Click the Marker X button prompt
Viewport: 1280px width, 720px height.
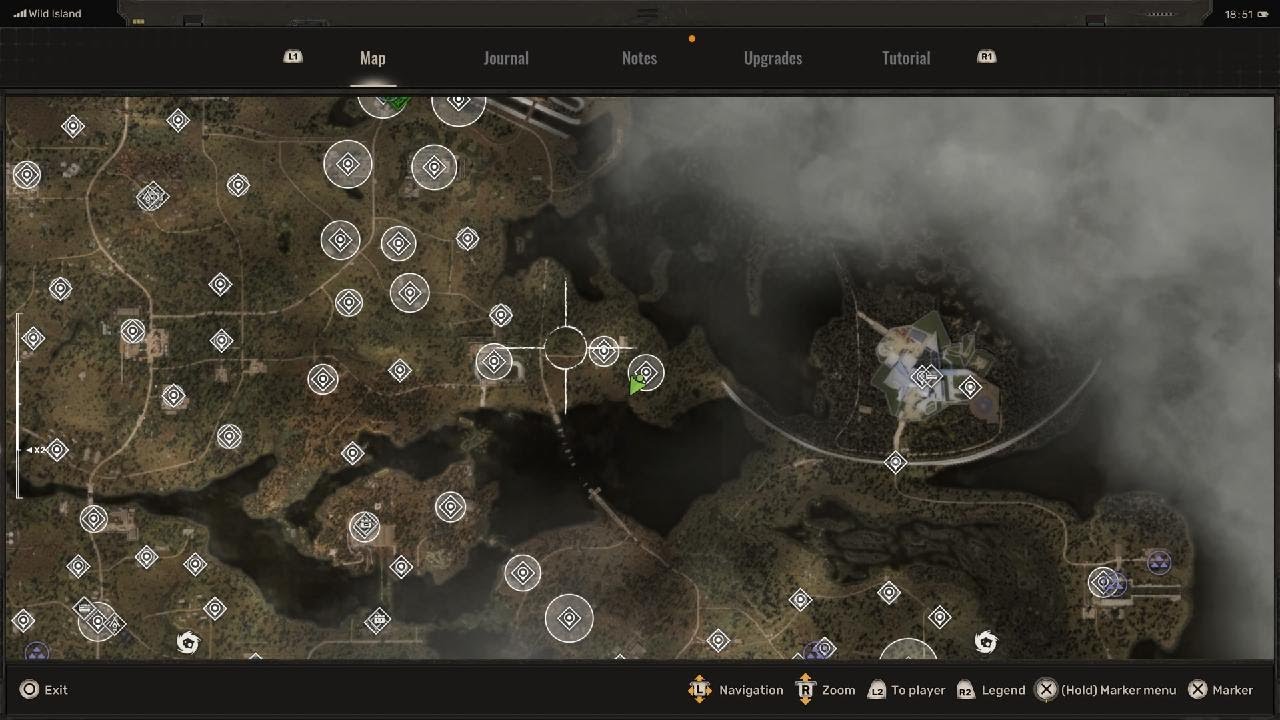pos(1220,690)
